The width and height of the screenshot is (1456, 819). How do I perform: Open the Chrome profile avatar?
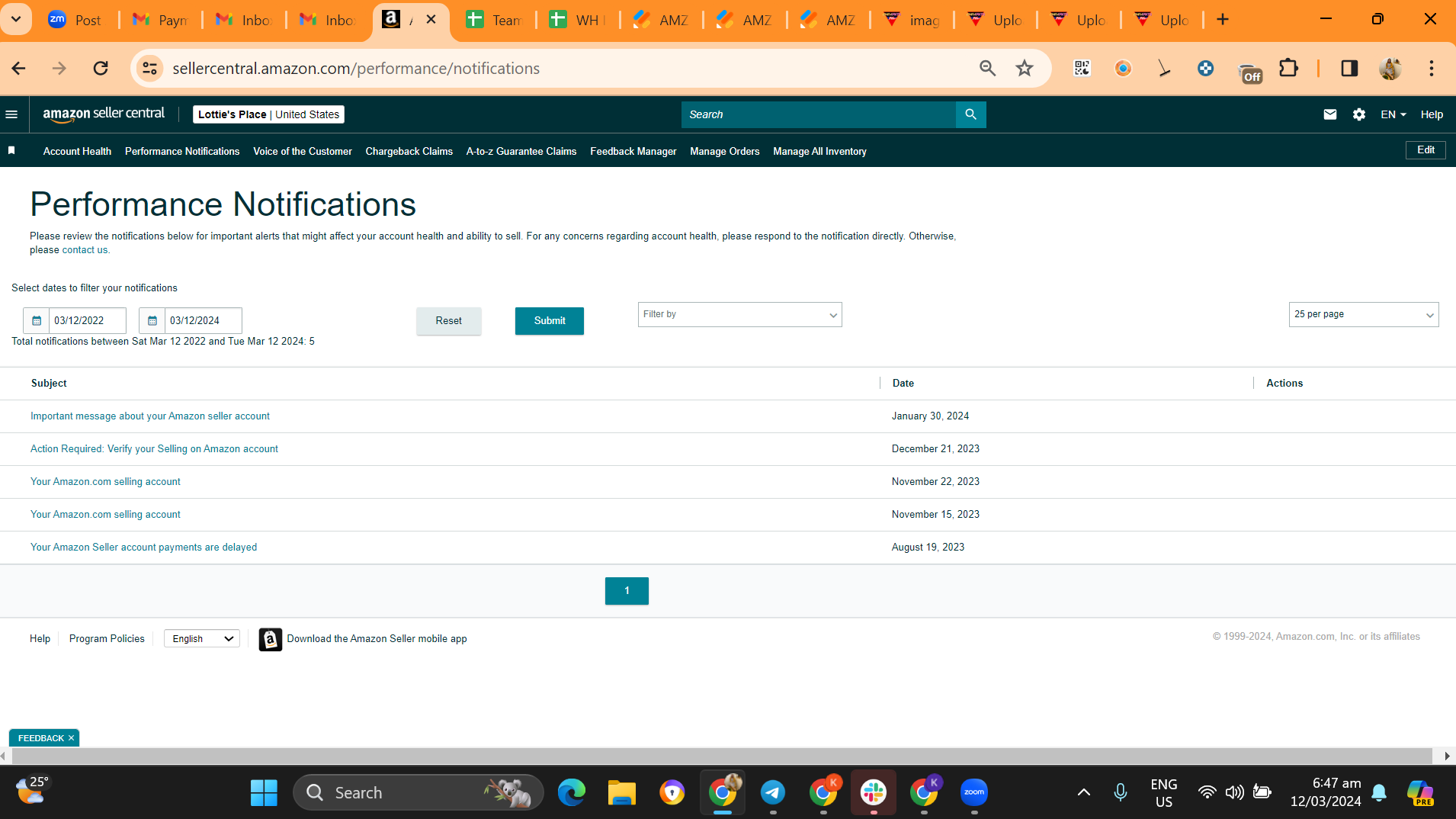click(x=1390, y=69)
